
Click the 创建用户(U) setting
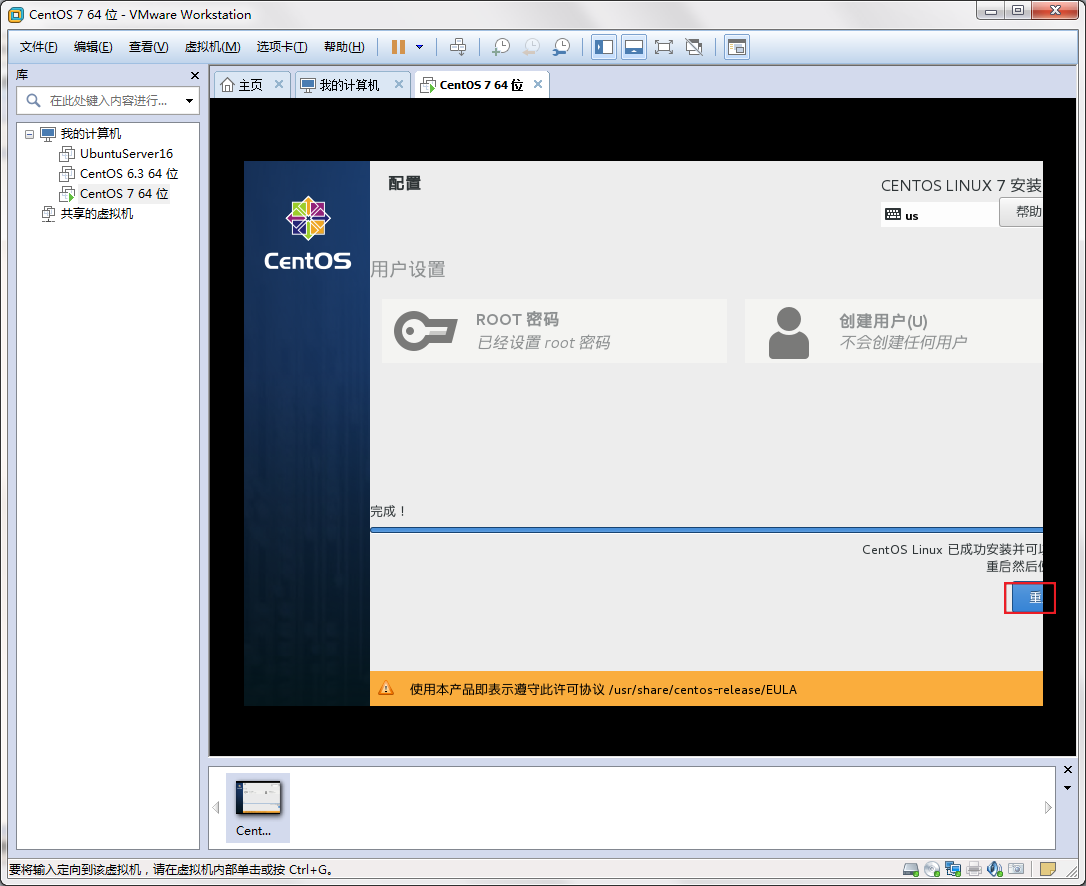click(893, 331)
